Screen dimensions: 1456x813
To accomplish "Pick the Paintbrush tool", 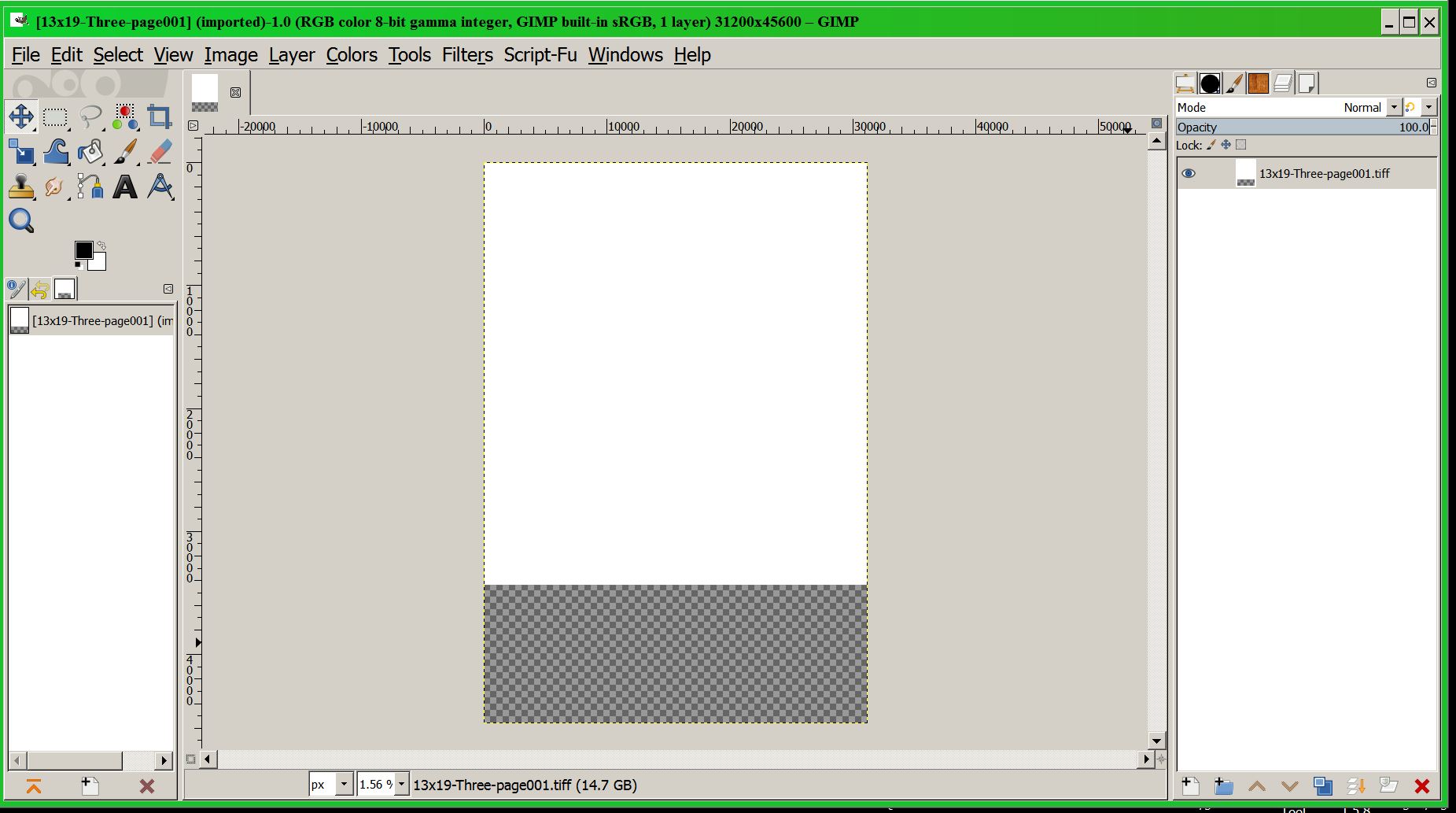I will (125, 152).
